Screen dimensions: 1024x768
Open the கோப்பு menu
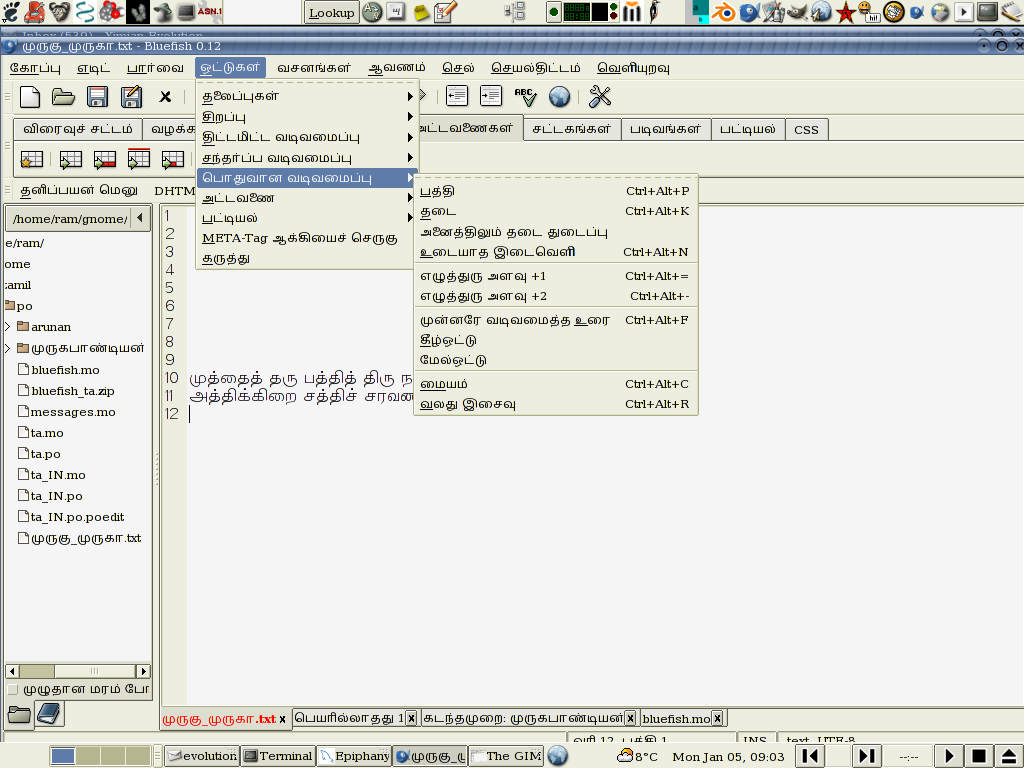(x=35, y=68)
